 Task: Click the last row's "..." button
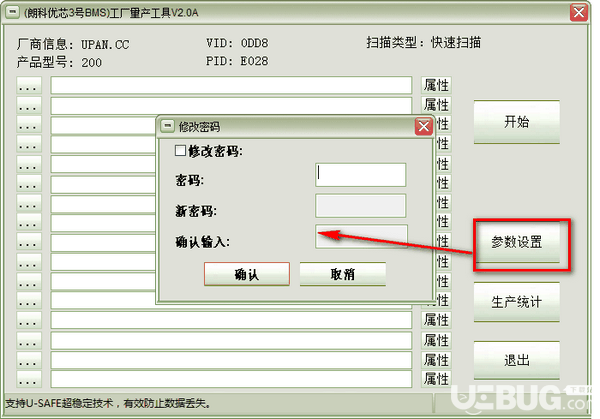click(x=29, y=379)
